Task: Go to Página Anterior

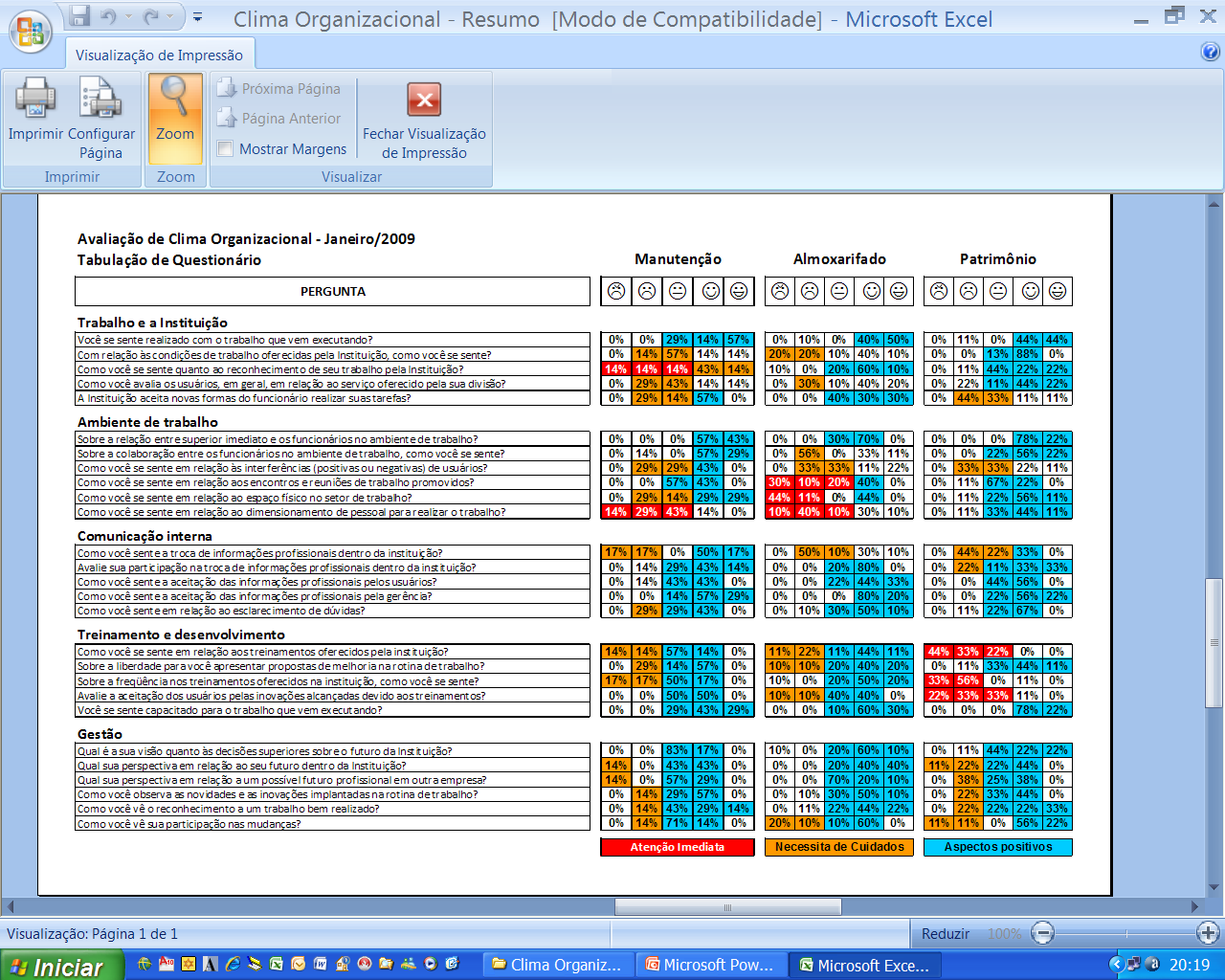Action: pyautogui.click(x=279, y=118)
